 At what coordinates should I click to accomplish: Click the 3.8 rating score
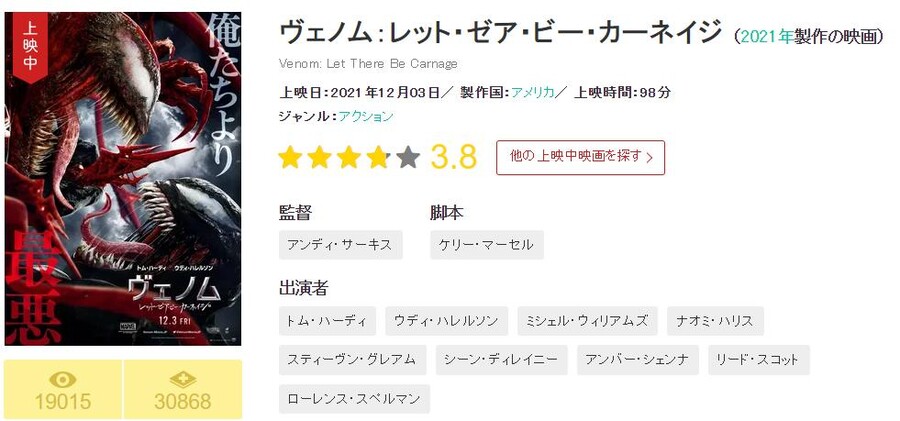point(453,157)
